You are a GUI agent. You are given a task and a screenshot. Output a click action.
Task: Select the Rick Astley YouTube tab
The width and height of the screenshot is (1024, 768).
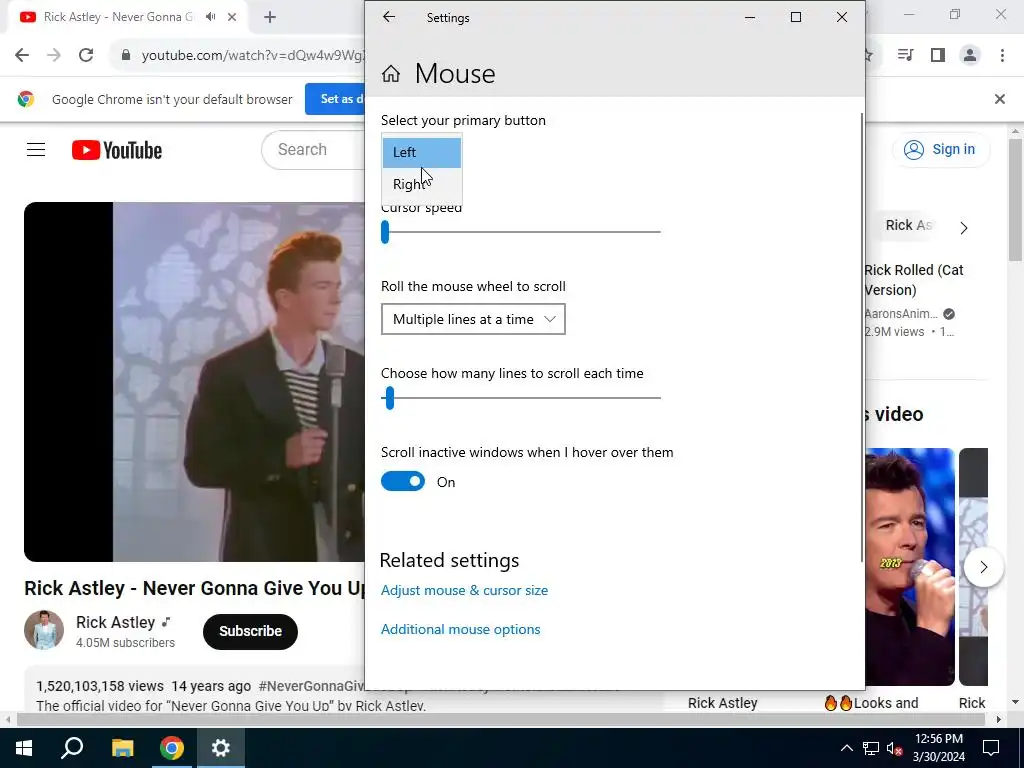[118, 17]
